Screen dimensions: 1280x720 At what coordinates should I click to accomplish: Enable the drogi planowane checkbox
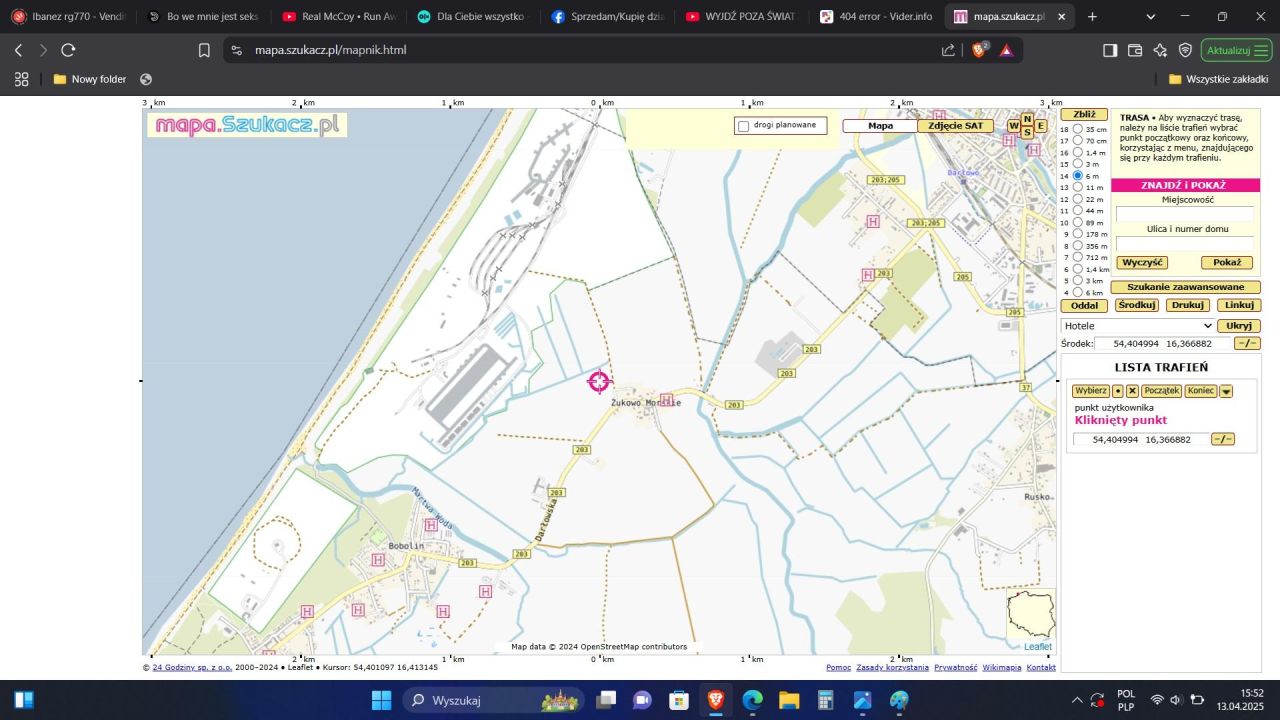point(741,125)
